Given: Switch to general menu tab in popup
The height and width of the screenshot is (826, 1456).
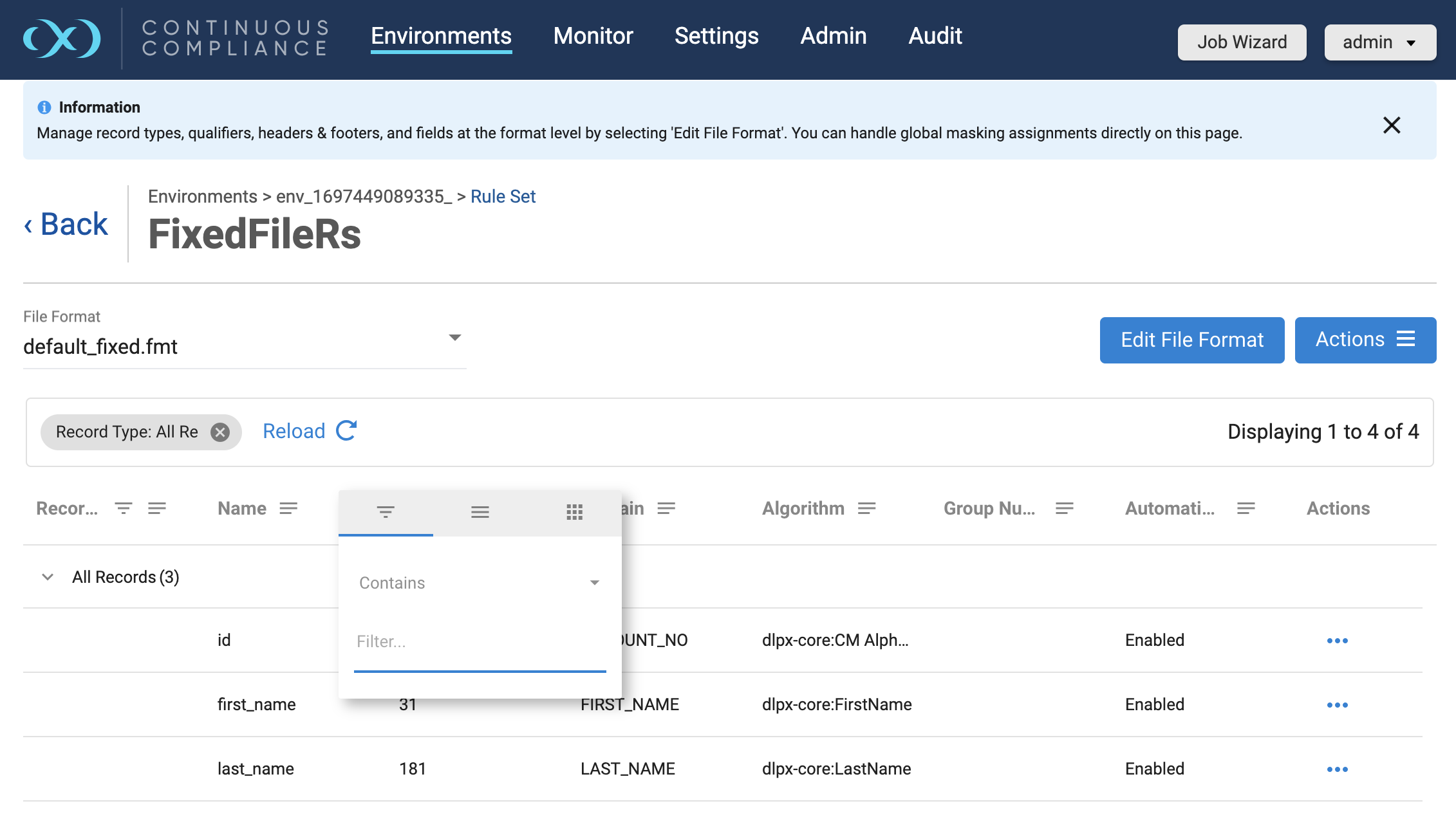Looking at the screenshot, I should pyautogui.click(x=480, y=512).
